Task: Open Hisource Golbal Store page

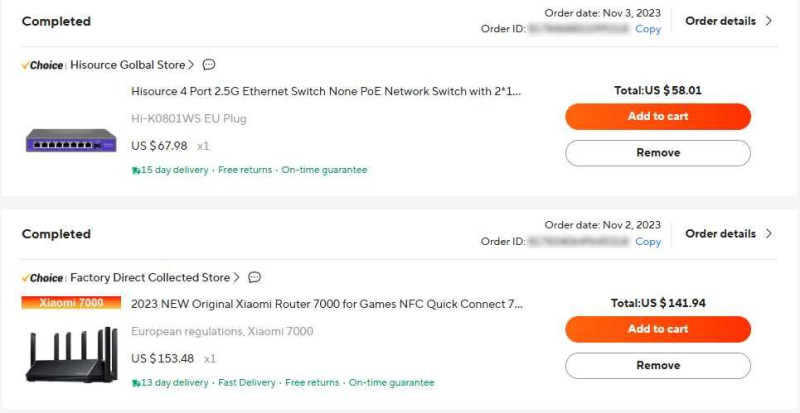Action: coord(128,65)
